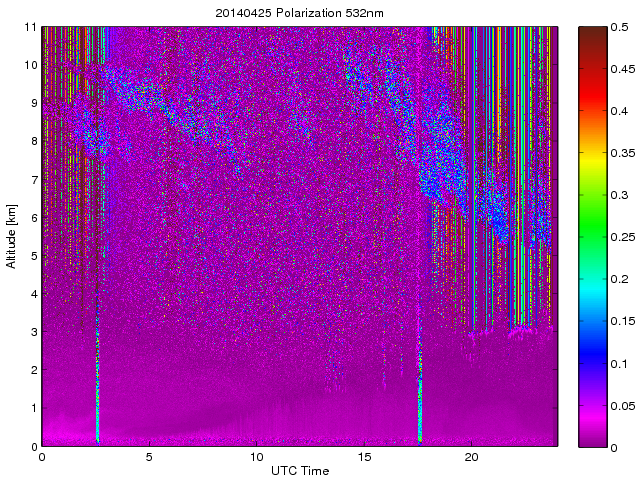Click the yellow band of the colorbar
The width and height of the screenshot is (640, 480).
pos(590,150)
